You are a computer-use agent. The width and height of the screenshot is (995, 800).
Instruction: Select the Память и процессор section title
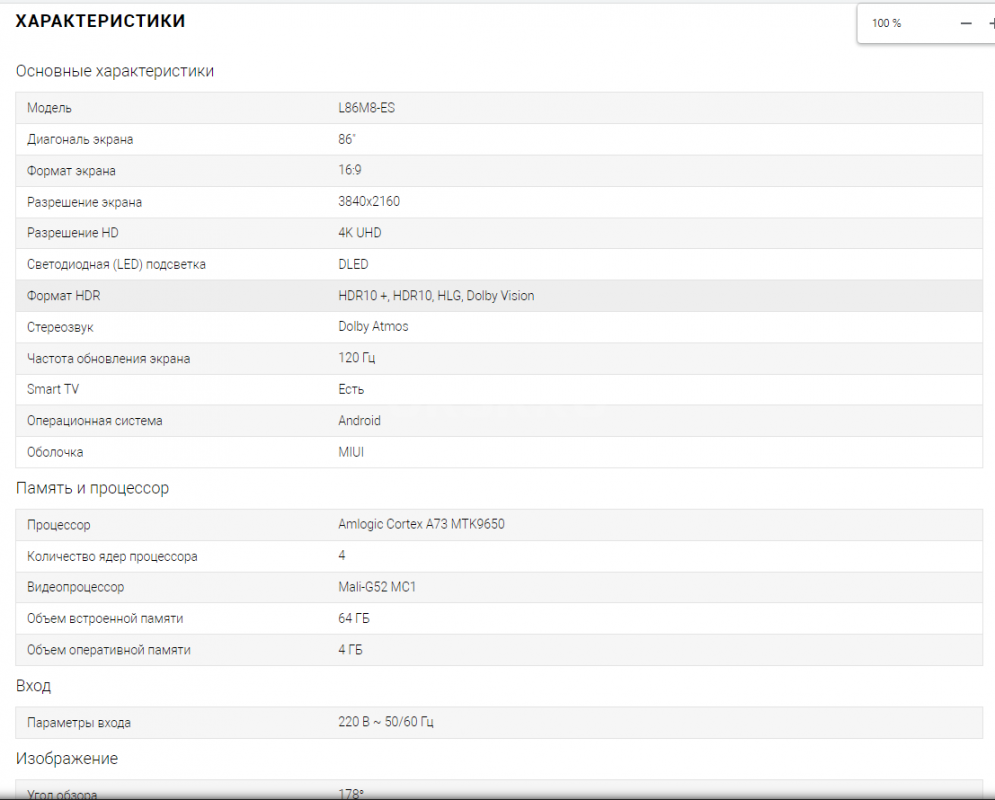[92, 489]
